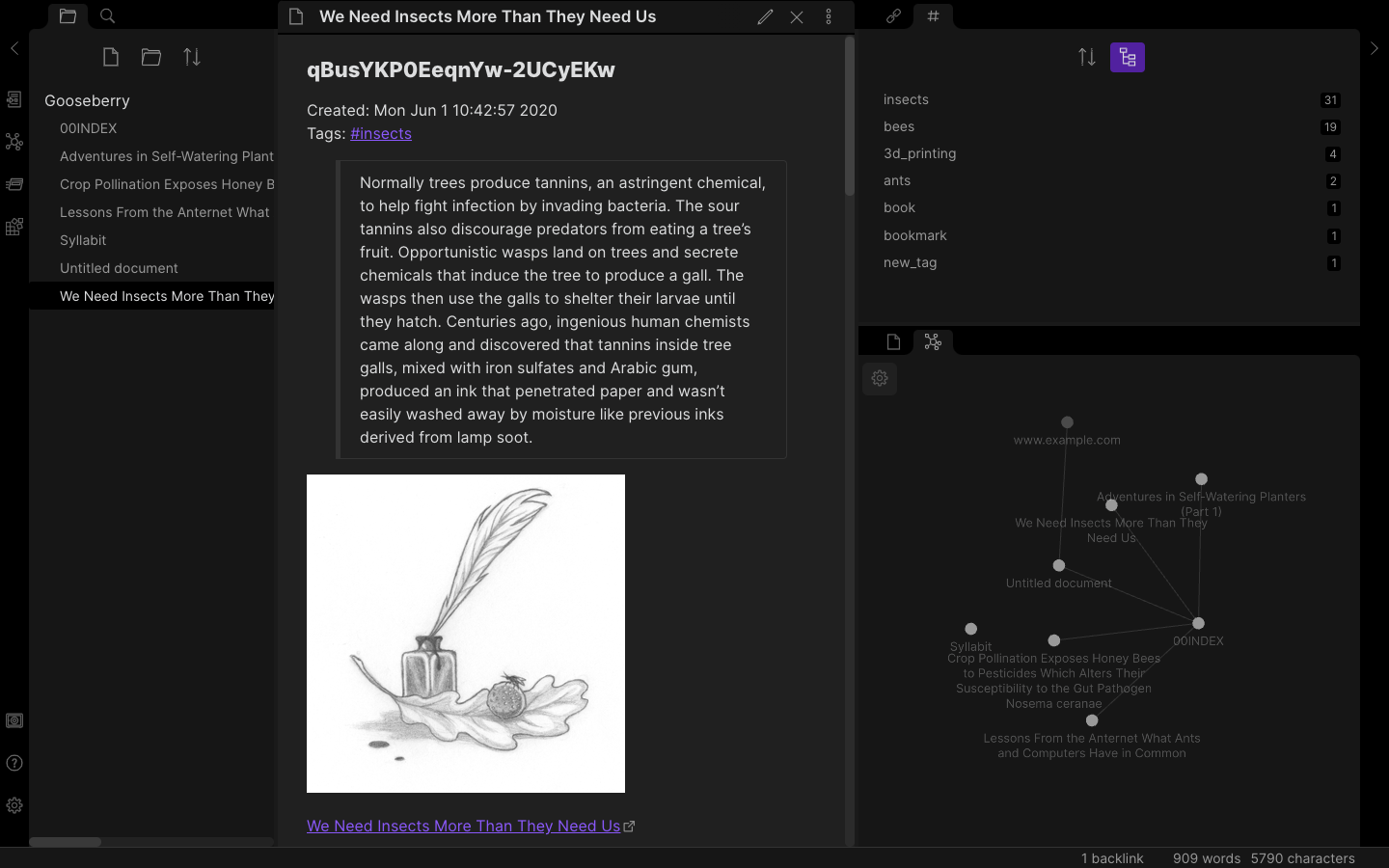Click the Untitled document graph node
The width and height of the screenshot is (1389, 868).
tap(1059, 565)
